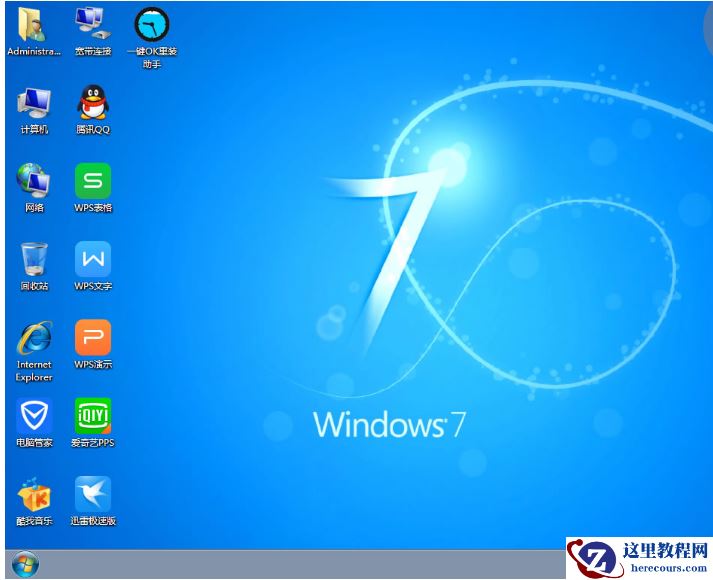
Task: Launch 一键OK重装助手 clock icon
Action: tap(152, 24)
